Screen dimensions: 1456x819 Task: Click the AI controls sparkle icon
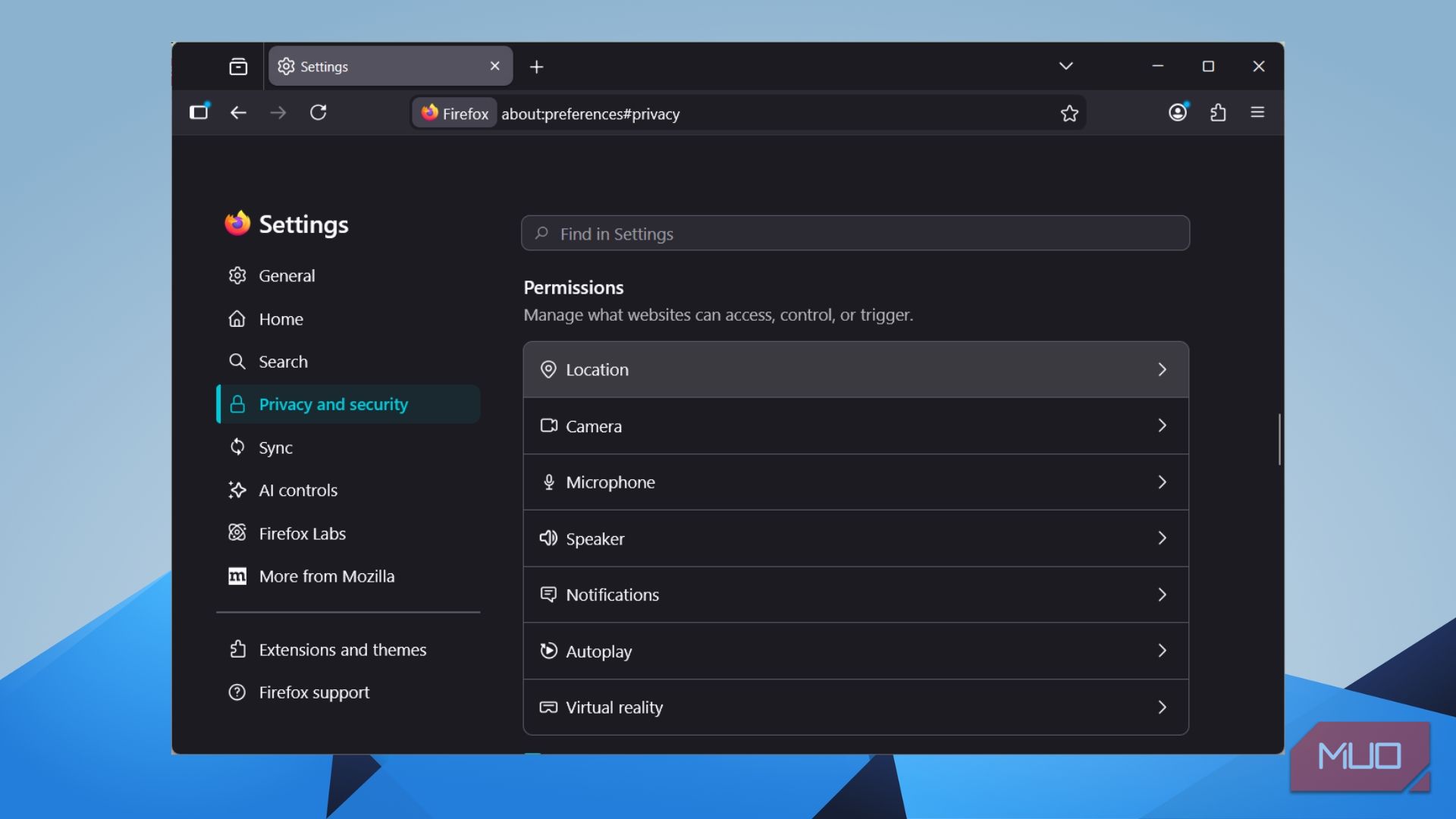[x=237, y=490]
